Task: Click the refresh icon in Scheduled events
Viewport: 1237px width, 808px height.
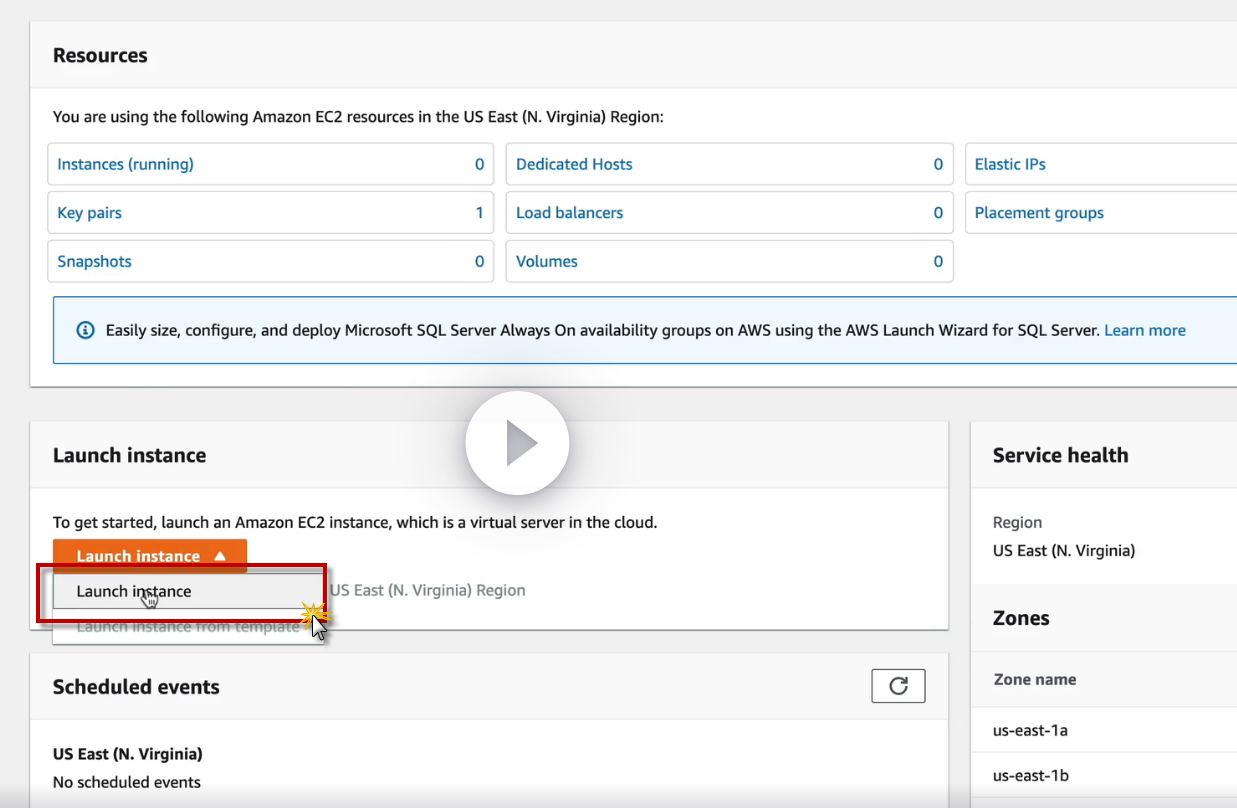Action: click(898, 686)
